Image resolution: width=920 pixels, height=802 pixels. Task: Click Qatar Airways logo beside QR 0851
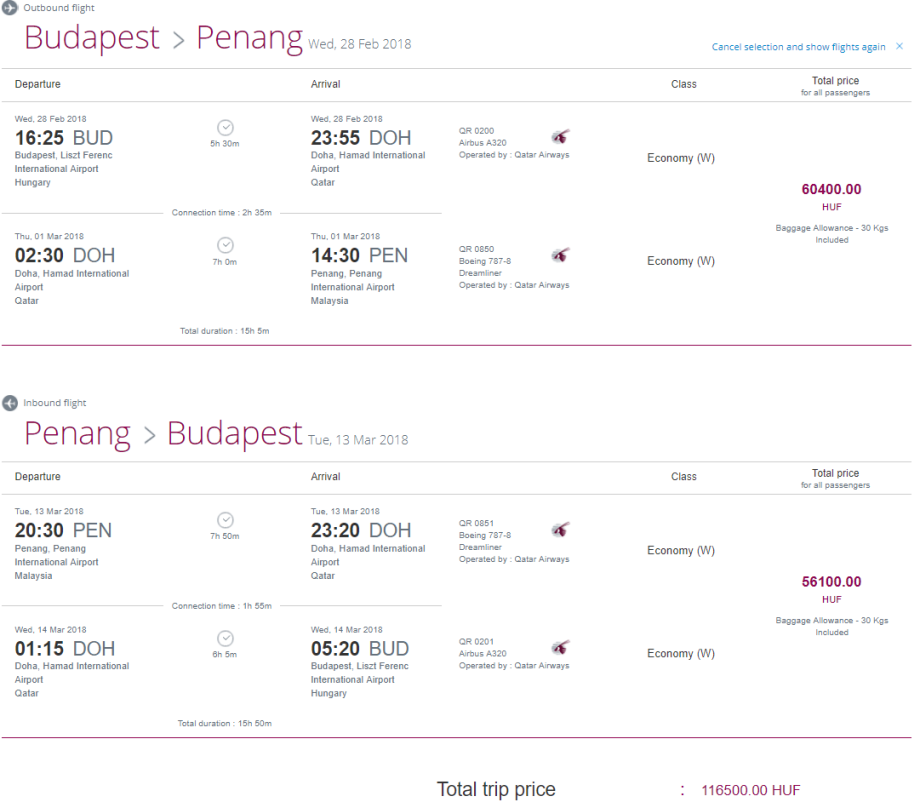[560, 530]
